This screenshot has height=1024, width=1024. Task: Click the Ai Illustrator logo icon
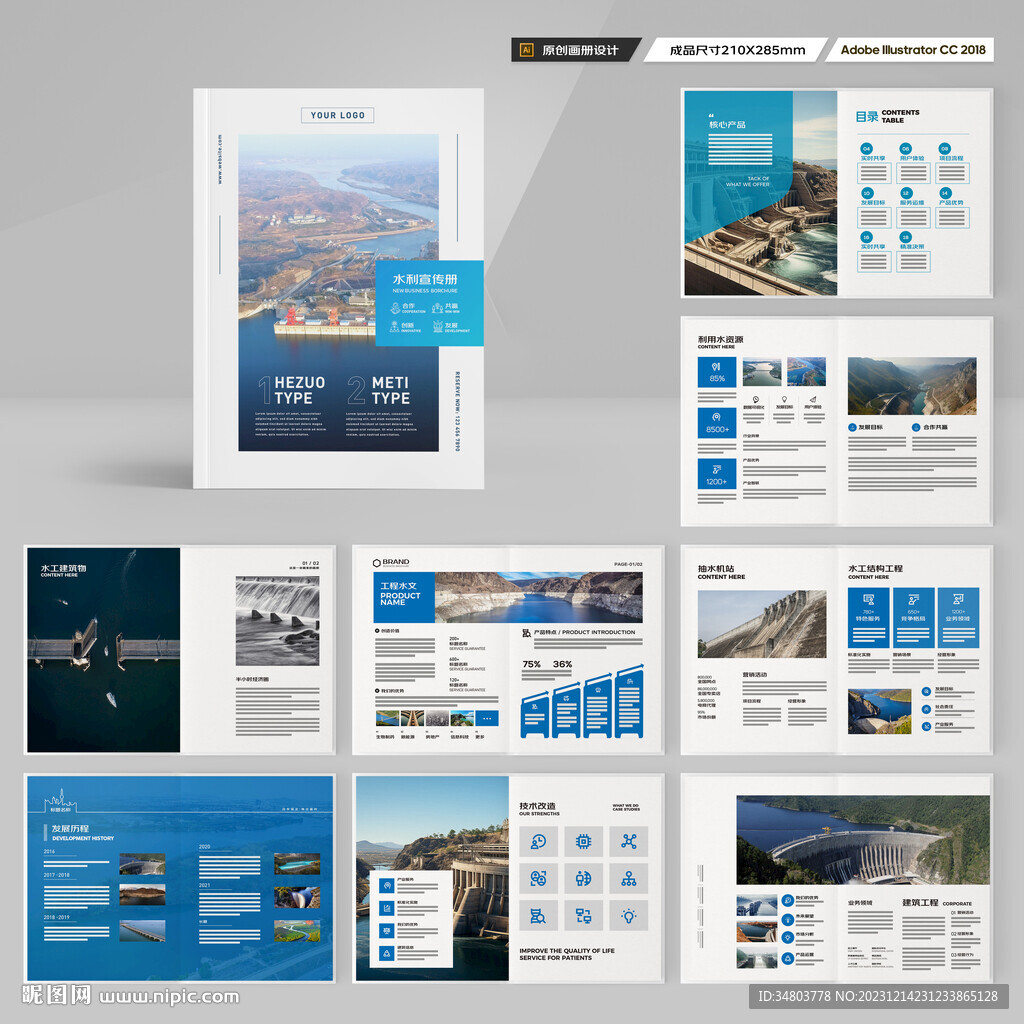click(x=526, y=50)
